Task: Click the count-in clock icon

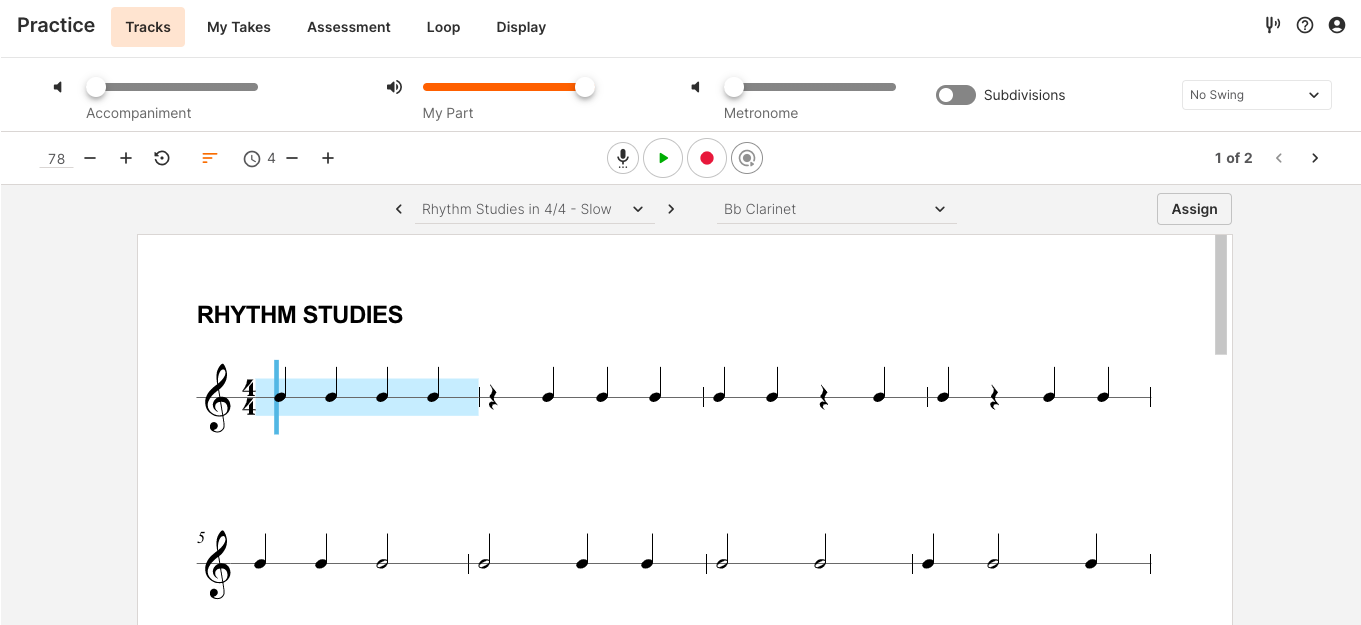Action: click(252, 157)
